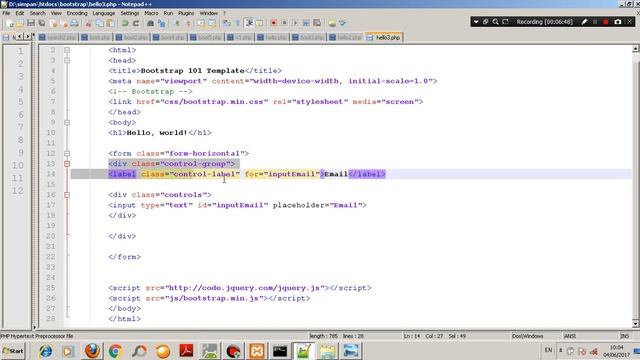The image size is (640, 360).
Task: Collapse the control-group div fold on line 13
Action: 67,164
